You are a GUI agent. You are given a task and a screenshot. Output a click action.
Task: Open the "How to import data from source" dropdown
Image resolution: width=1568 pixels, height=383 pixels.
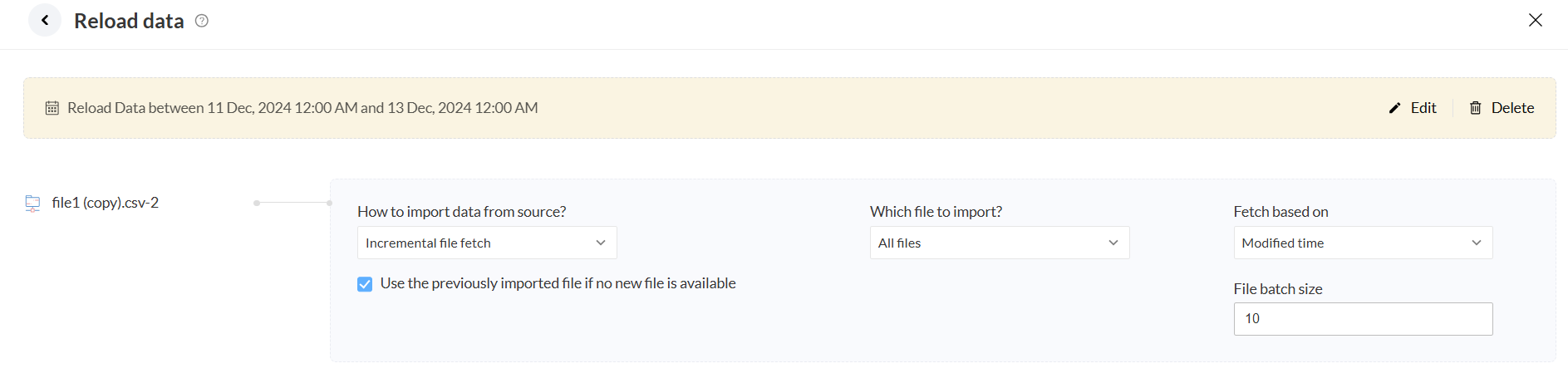pos(486,243)
